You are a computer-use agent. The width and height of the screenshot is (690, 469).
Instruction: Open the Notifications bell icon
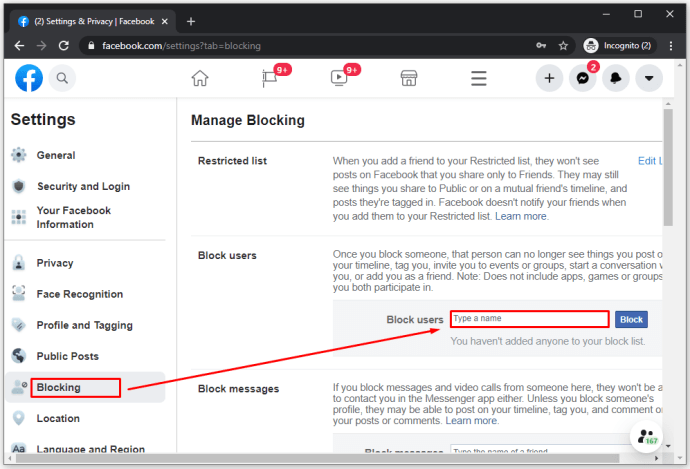616,78
